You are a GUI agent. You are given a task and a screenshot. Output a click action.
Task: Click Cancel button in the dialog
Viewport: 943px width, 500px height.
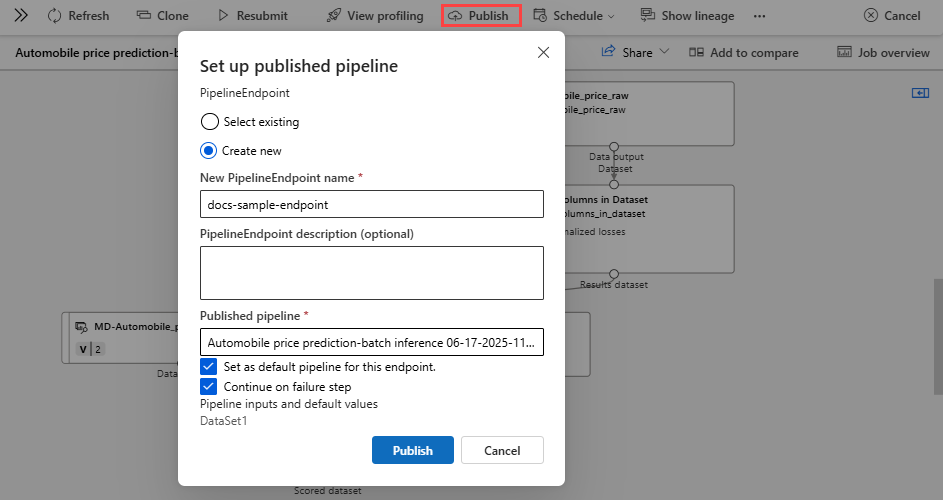(x=502, y=450)
